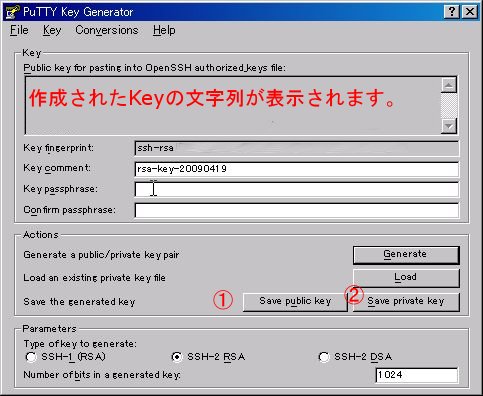Open the File menu
The width and height of the screenshot is (483, 396).
[x=19, y=30]
